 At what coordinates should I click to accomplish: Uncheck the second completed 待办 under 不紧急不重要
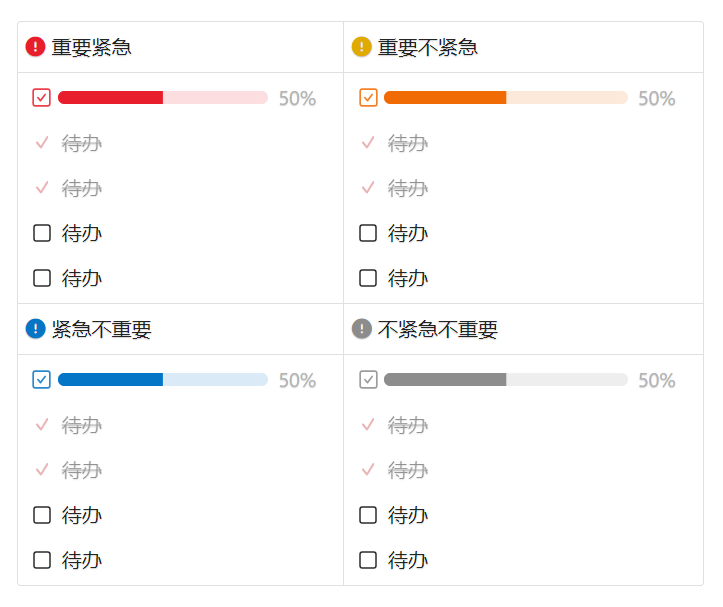coord(368,470)
